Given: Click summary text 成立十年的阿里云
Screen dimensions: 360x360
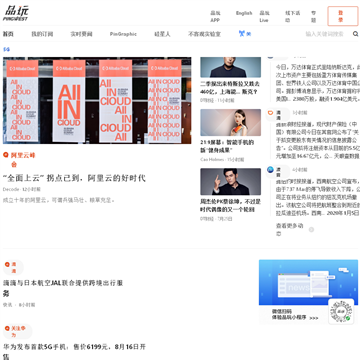Looking at the screenshot, I should [59, 200].
